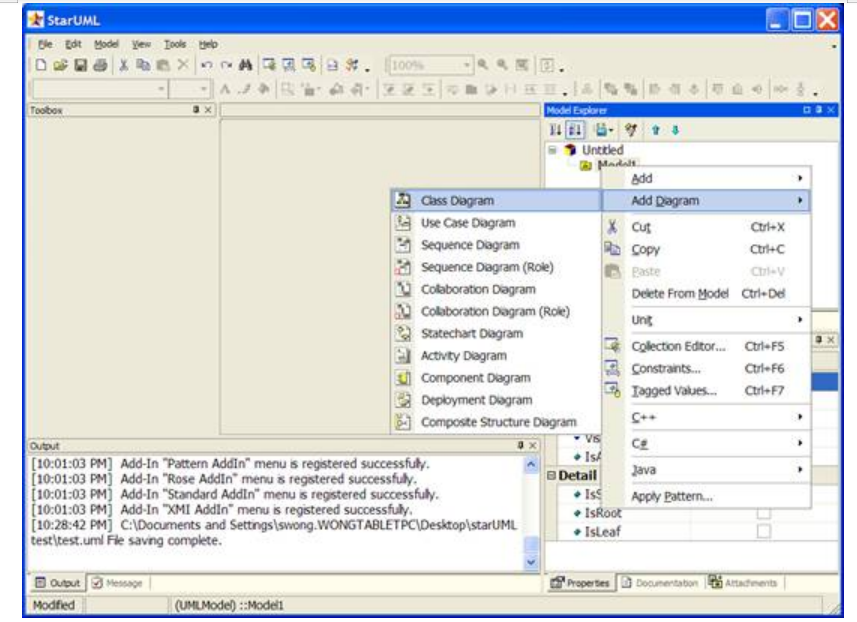Click the Class Diagram icon in submenu
Viewport: 857px width, 622px height.
(x=403, y=200)
